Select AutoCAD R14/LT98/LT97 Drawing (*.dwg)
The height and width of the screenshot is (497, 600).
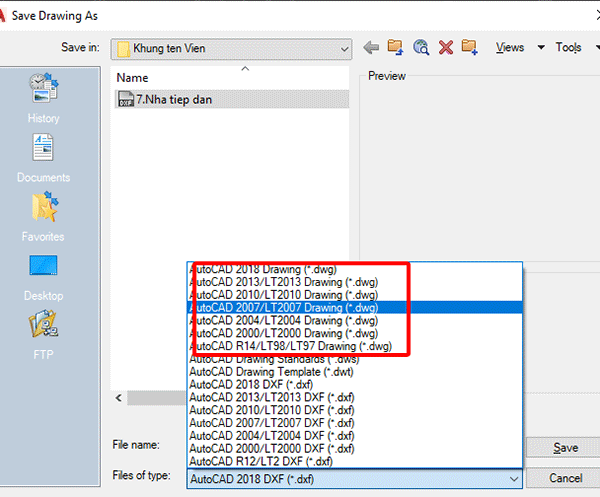(354, 346)
